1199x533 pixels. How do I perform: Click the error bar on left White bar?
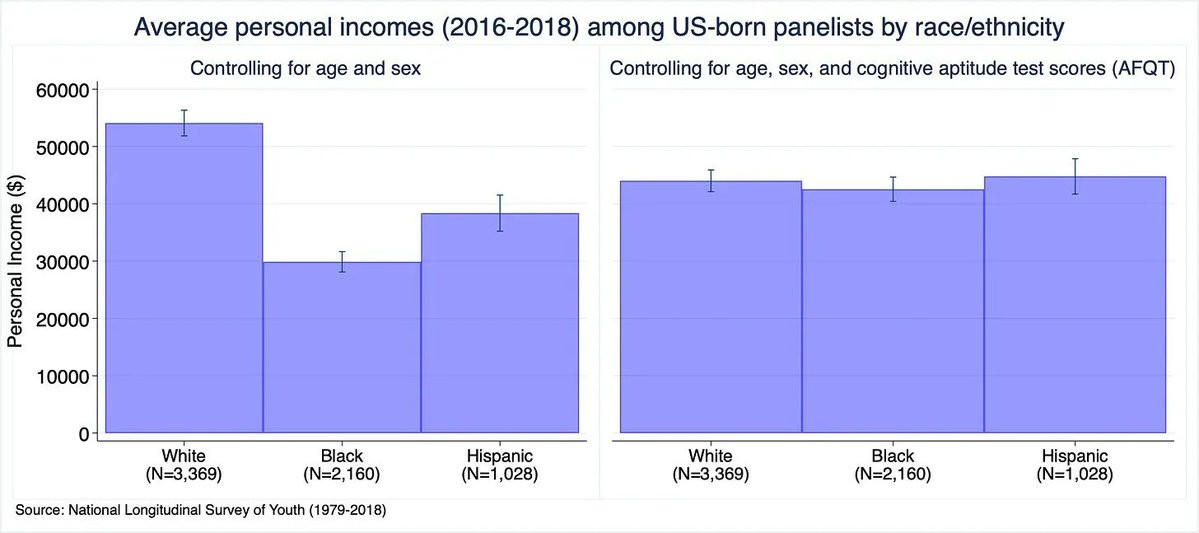tap(184, 123)
